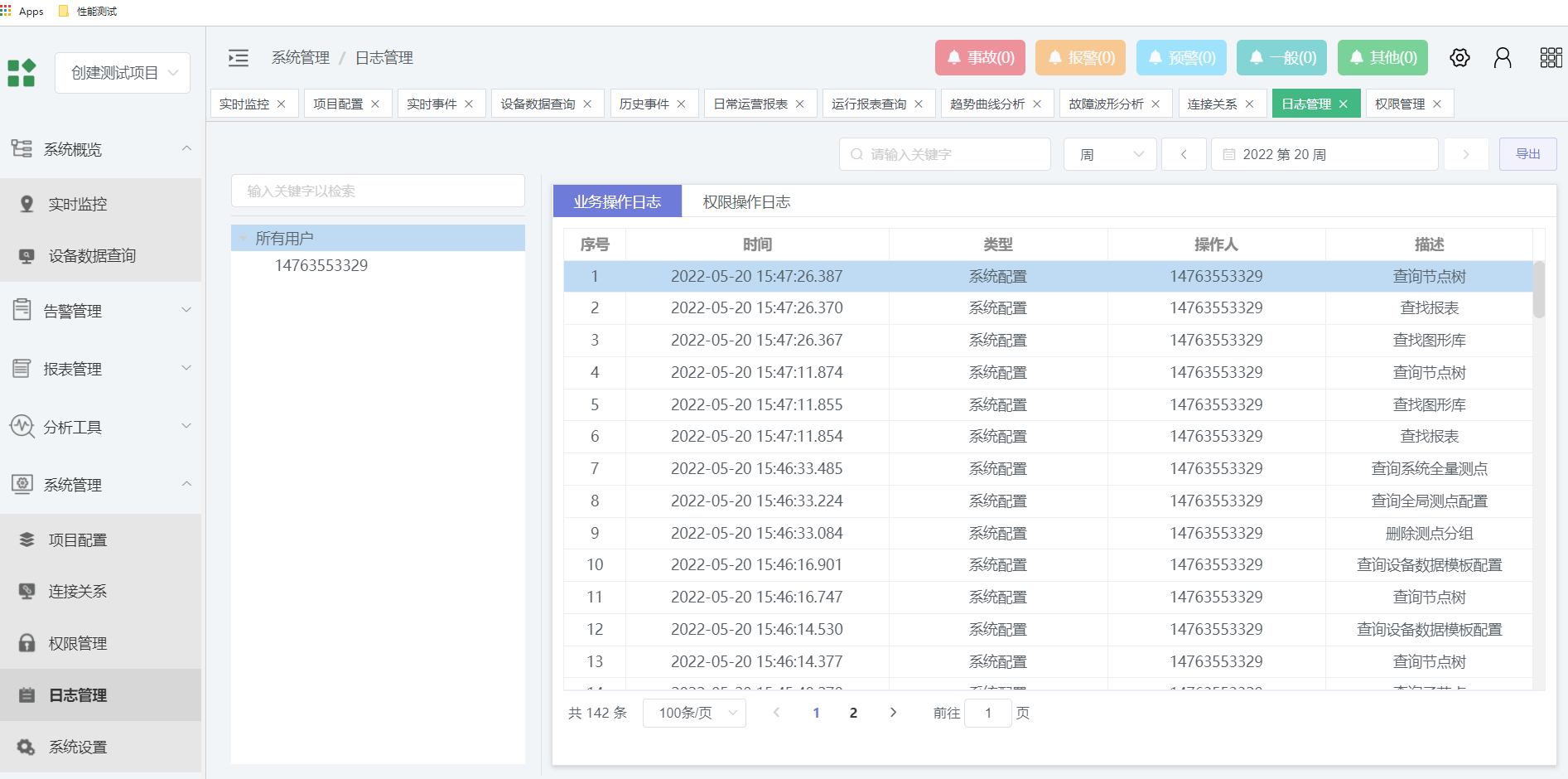Open the user profile icon

pyautogui.click(x=1503, y=57)
